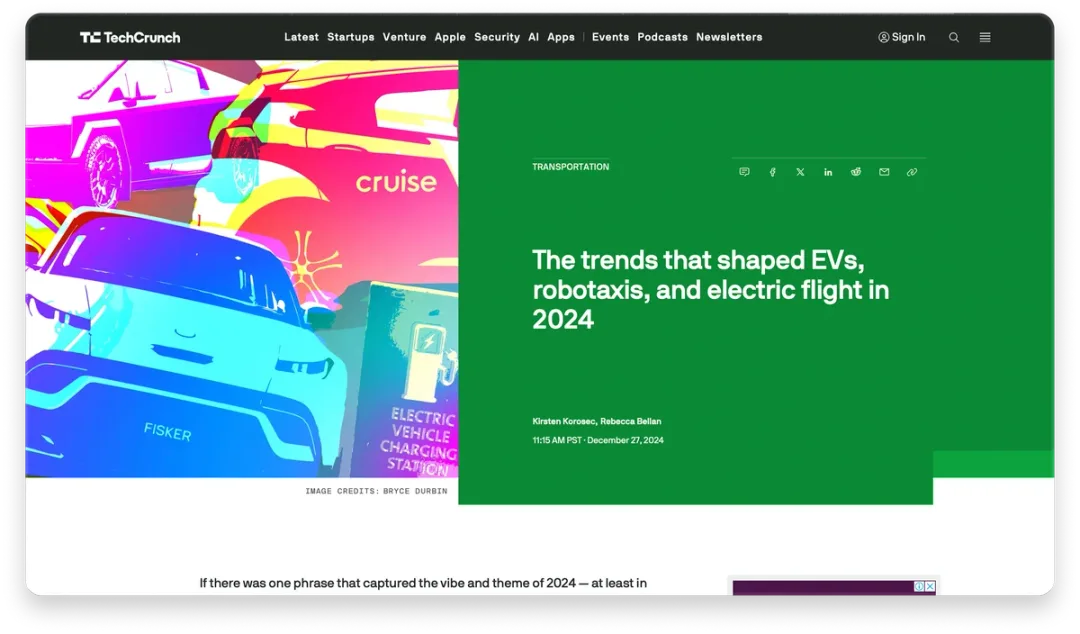This screenshot has width=1080, height=634.
Task: Open the TRANSPORTATION category link
Action: click(570, 167)
